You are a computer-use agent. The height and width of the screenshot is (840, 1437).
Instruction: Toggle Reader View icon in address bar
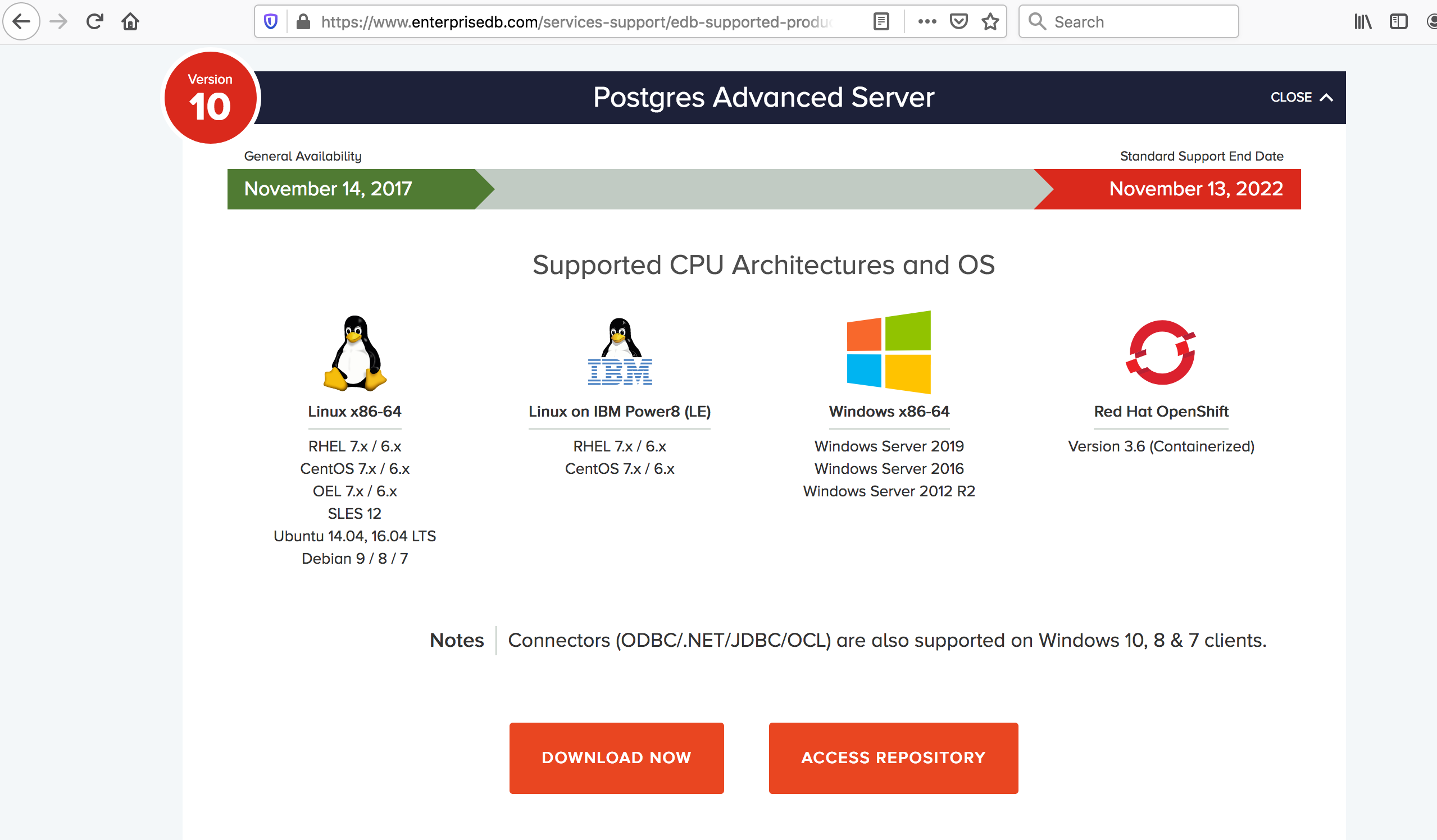(x=881, y=22)
